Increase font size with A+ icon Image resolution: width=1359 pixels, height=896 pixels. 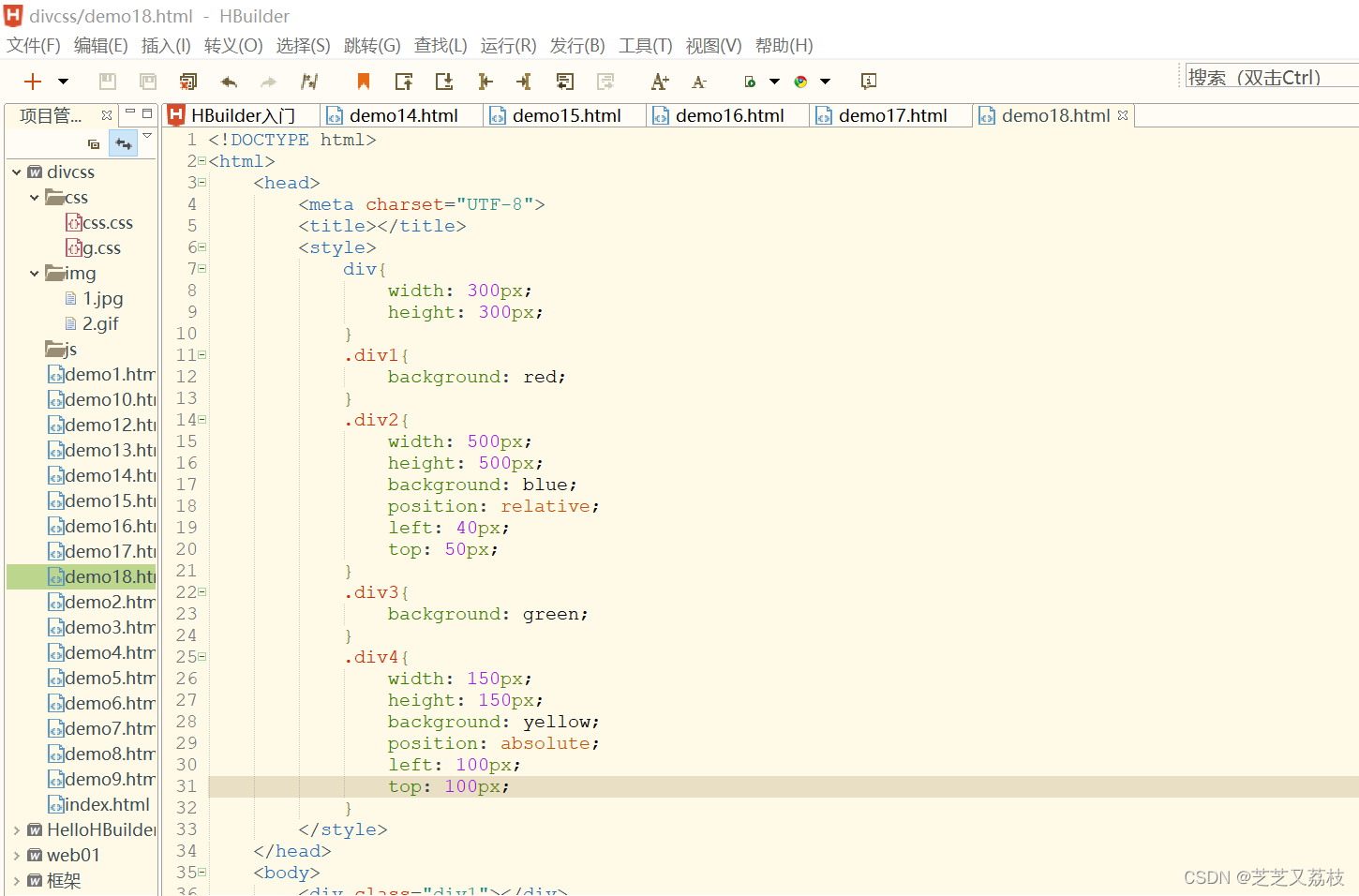660,82
